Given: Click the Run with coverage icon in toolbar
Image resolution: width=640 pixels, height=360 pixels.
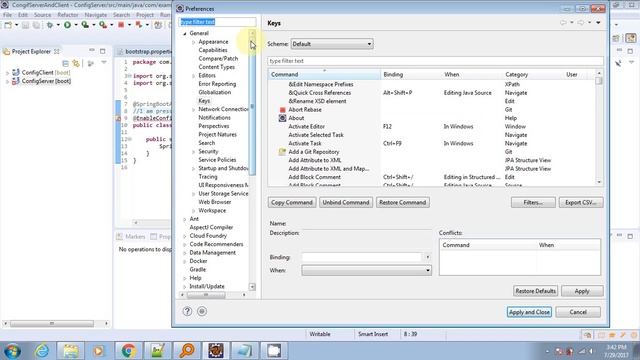Looking at the screenshot, I should click(85, 25).
